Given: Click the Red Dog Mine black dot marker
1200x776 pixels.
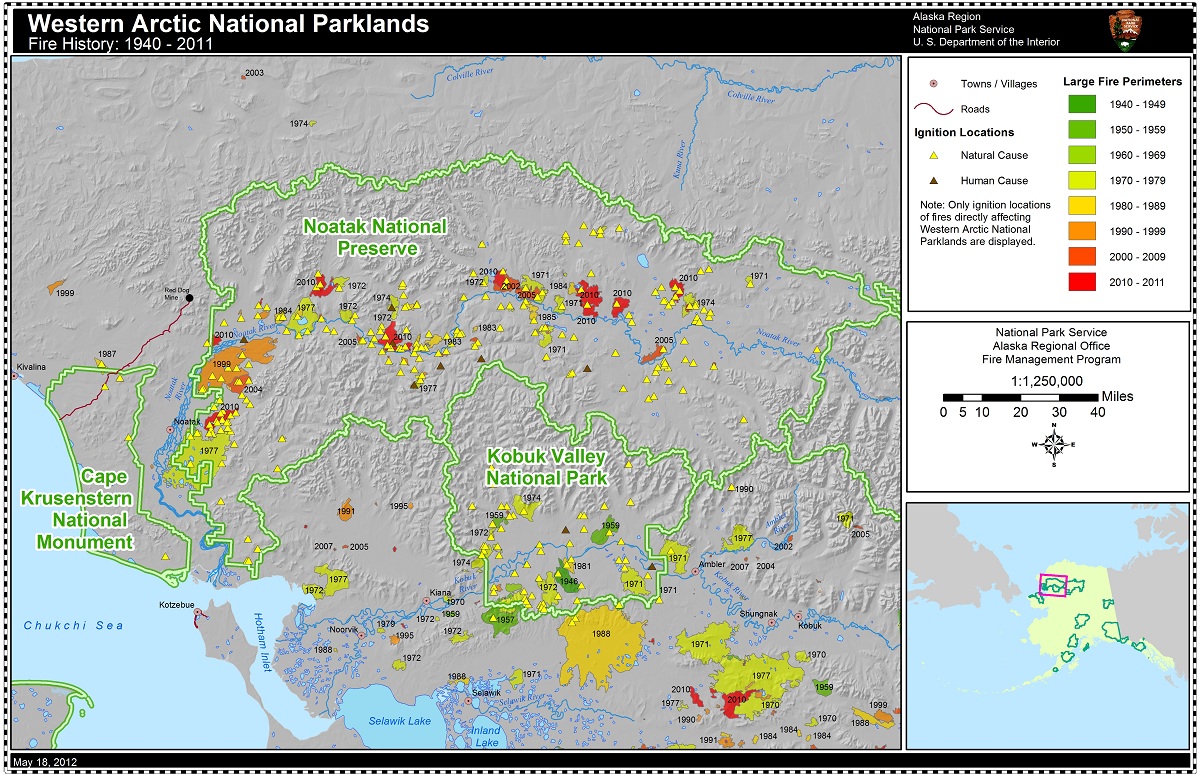Looking at the screenshot, I should pyautogui.click(x=189, y=298).
